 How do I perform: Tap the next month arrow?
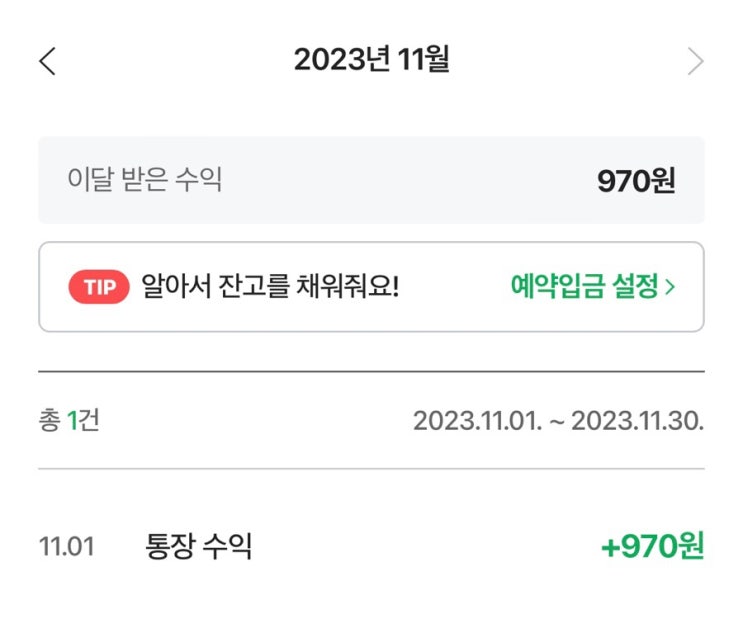[x=695, y=61]
